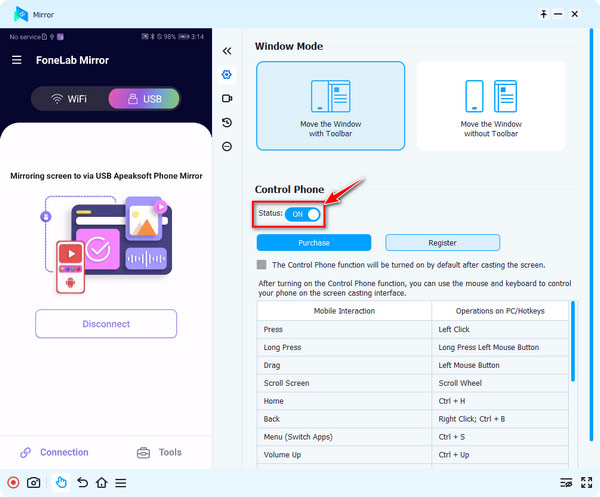The height and width of the screenshot is (497, 600).
Task: Choose Move the Window with Toolbar
Action: coord(331,106)
